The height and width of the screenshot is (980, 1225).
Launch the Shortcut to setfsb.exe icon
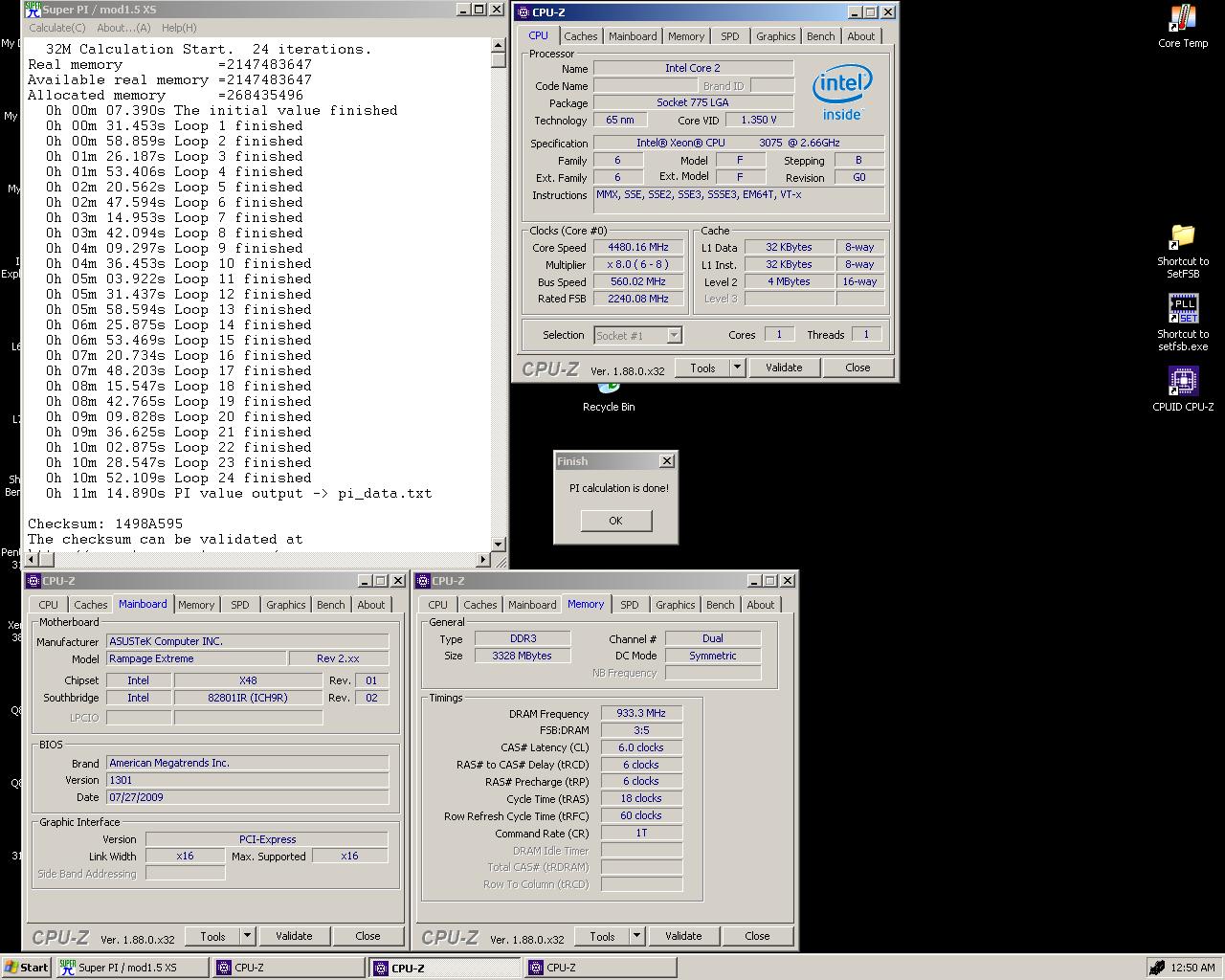[x=1183, y=323]
